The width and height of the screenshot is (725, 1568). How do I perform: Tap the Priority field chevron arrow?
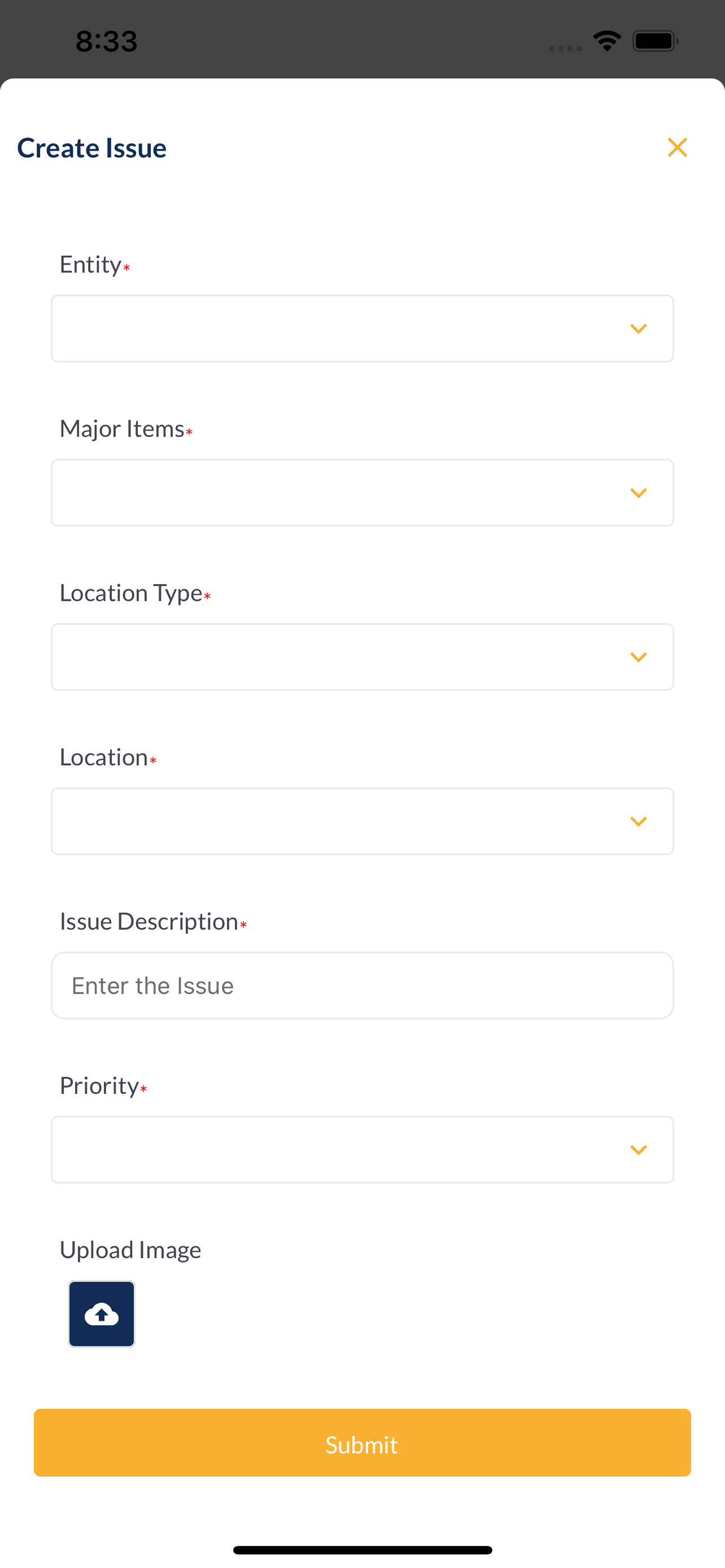pyautogui.click(x=638, y=1150)
